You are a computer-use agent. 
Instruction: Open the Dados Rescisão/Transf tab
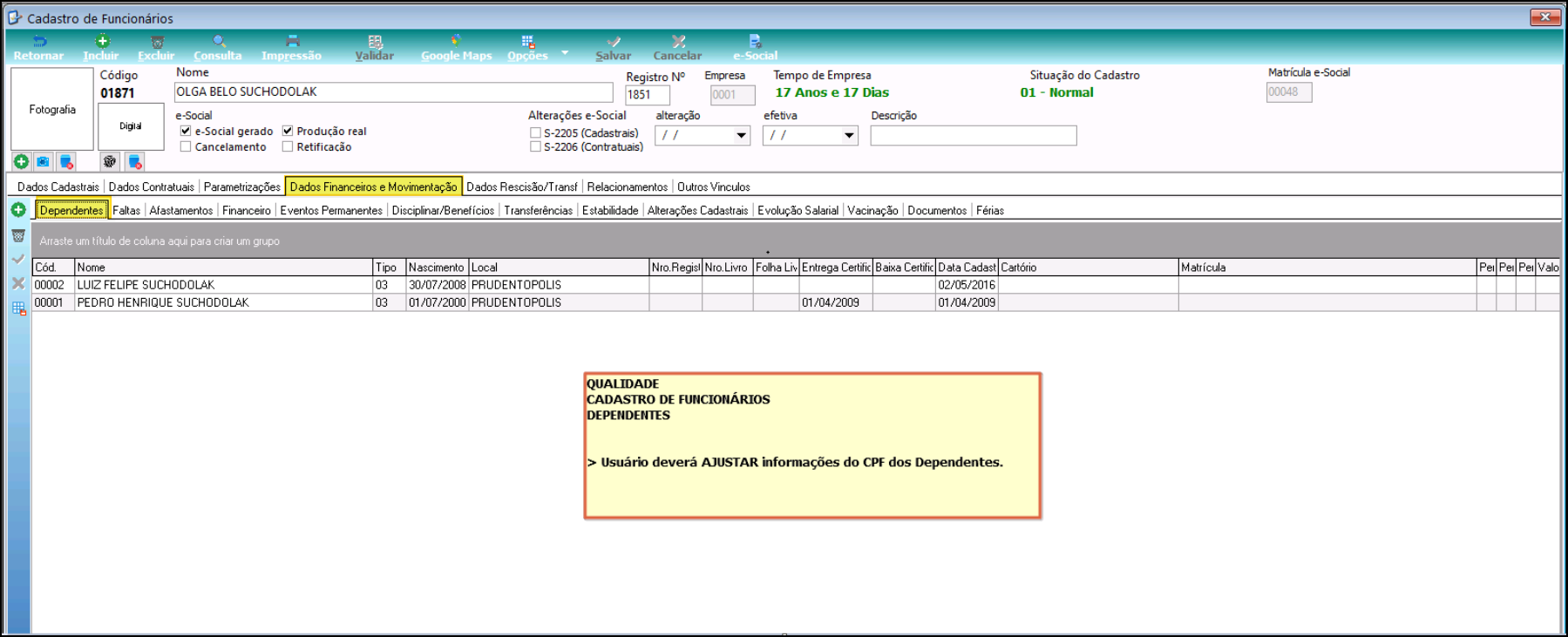[522, 186]
